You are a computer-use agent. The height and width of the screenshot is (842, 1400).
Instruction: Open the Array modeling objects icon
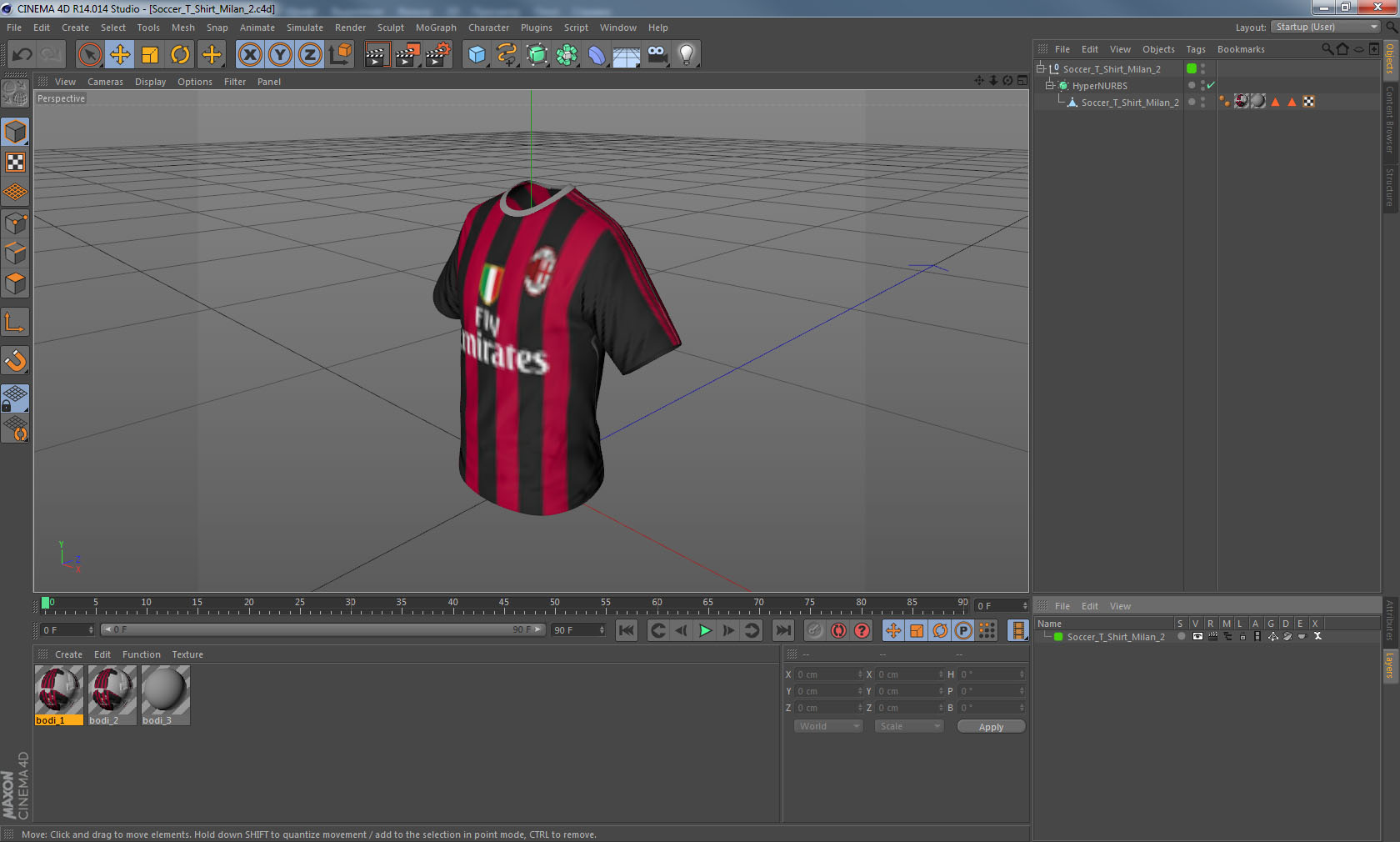coord(567,55)
